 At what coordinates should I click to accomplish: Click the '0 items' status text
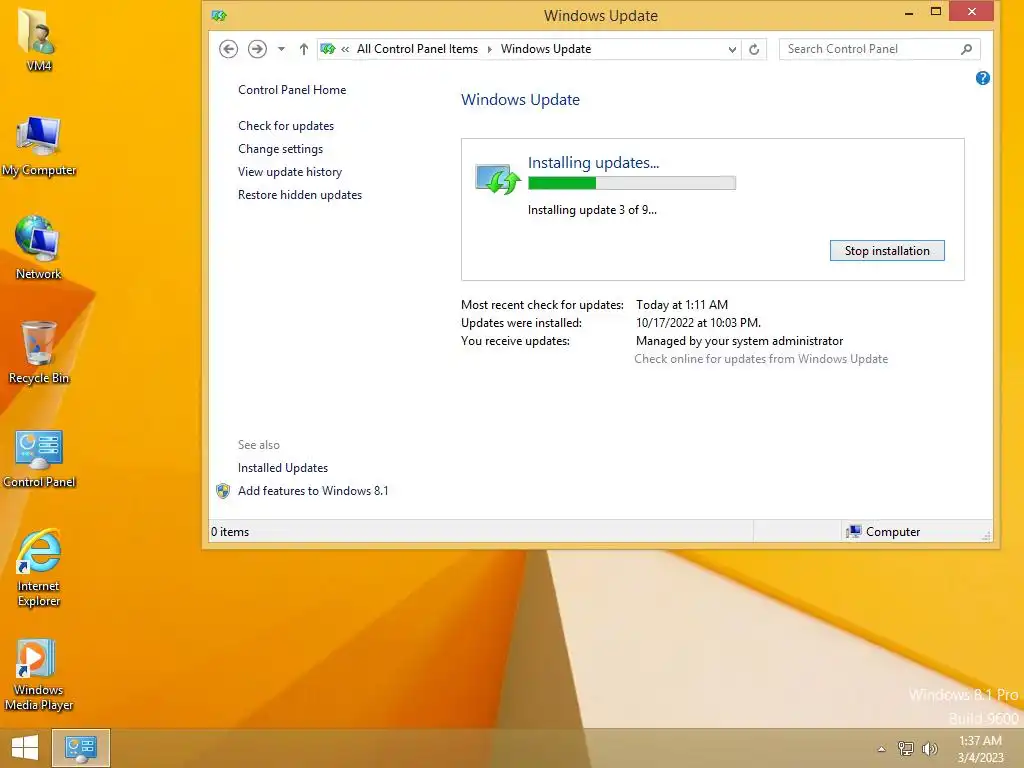tap(230, 532)
